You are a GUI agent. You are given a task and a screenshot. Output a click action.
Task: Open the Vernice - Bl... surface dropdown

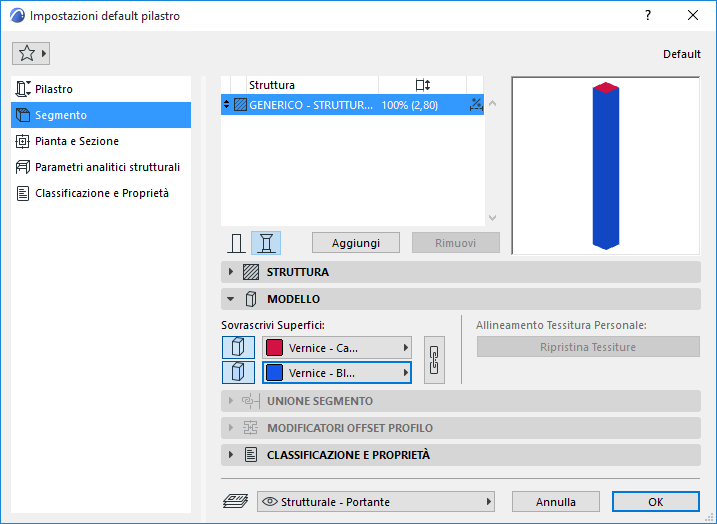(337, 373)
